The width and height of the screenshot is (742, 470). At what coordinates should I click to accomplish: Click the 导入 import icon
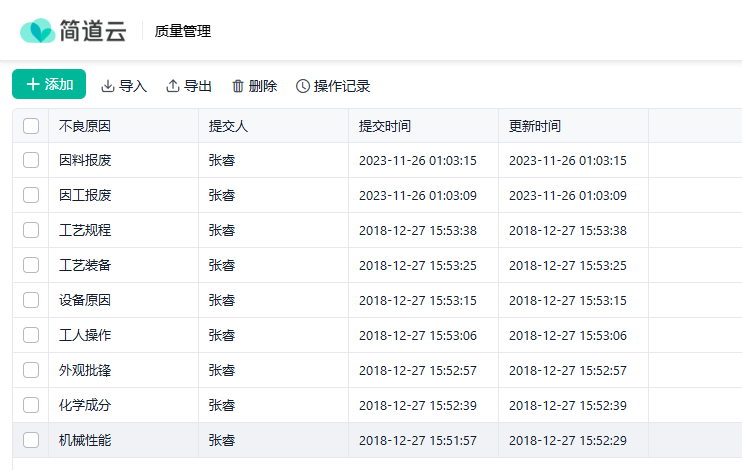108,86
